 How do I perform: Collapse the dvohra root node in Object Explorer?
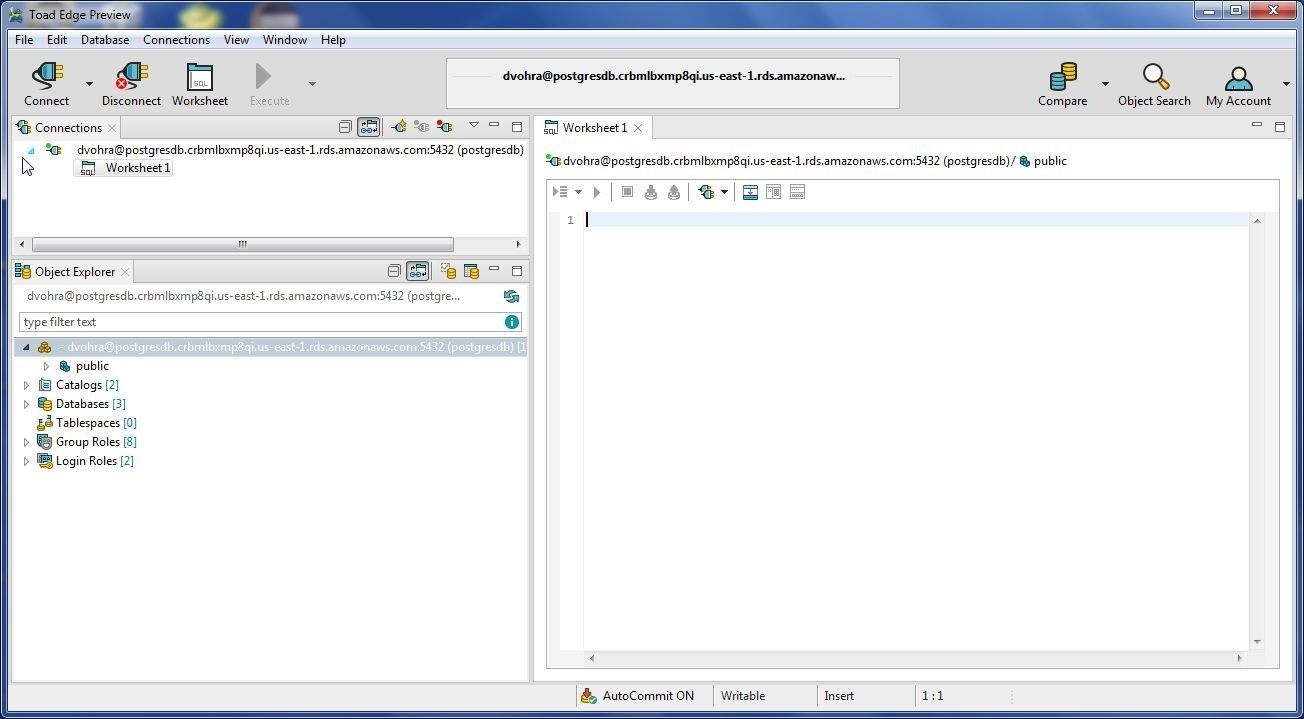click(26, 347)
